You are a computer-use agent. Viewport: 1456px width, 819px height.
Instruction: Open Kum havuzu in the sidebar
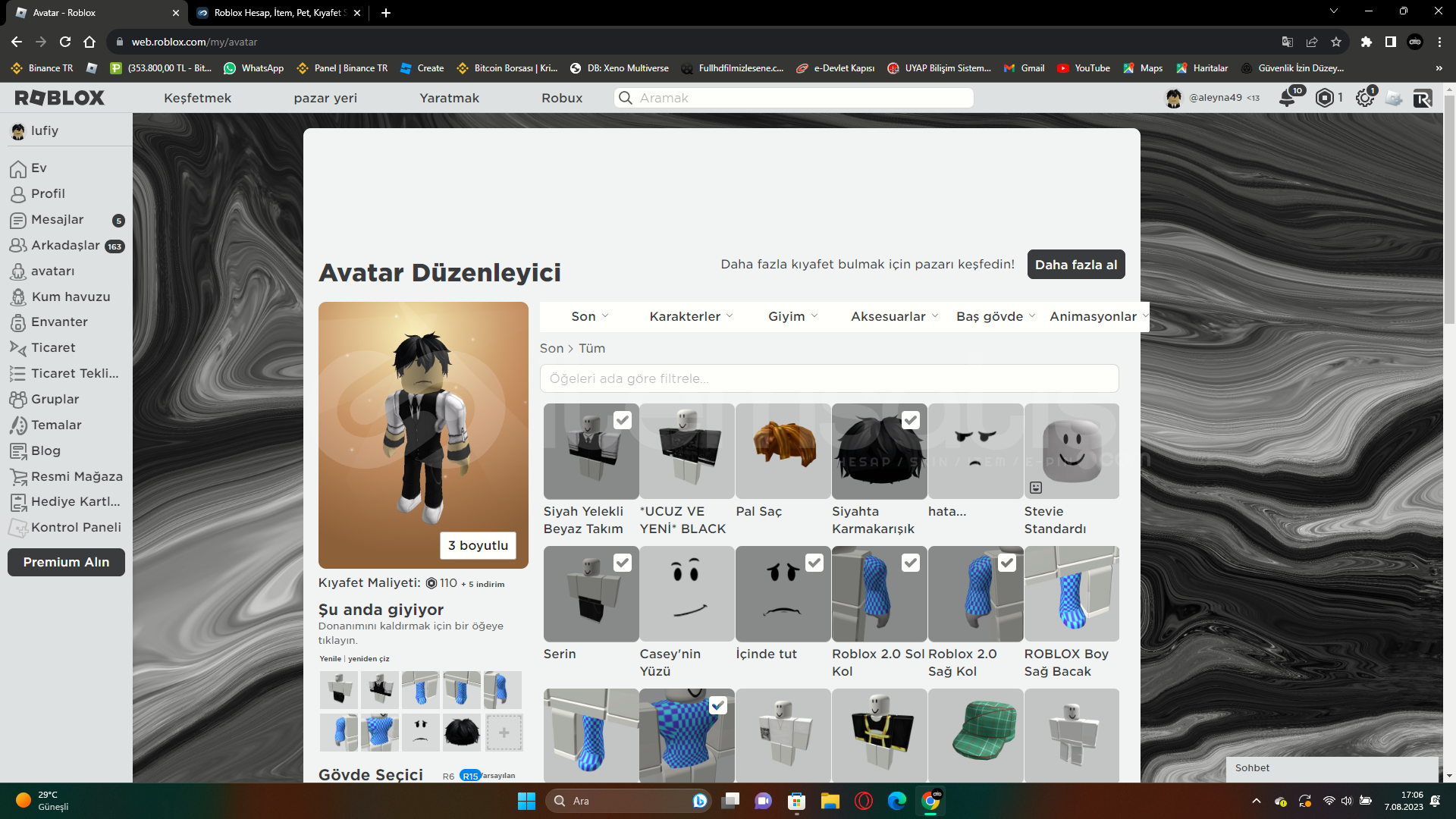tap(60, 297)
